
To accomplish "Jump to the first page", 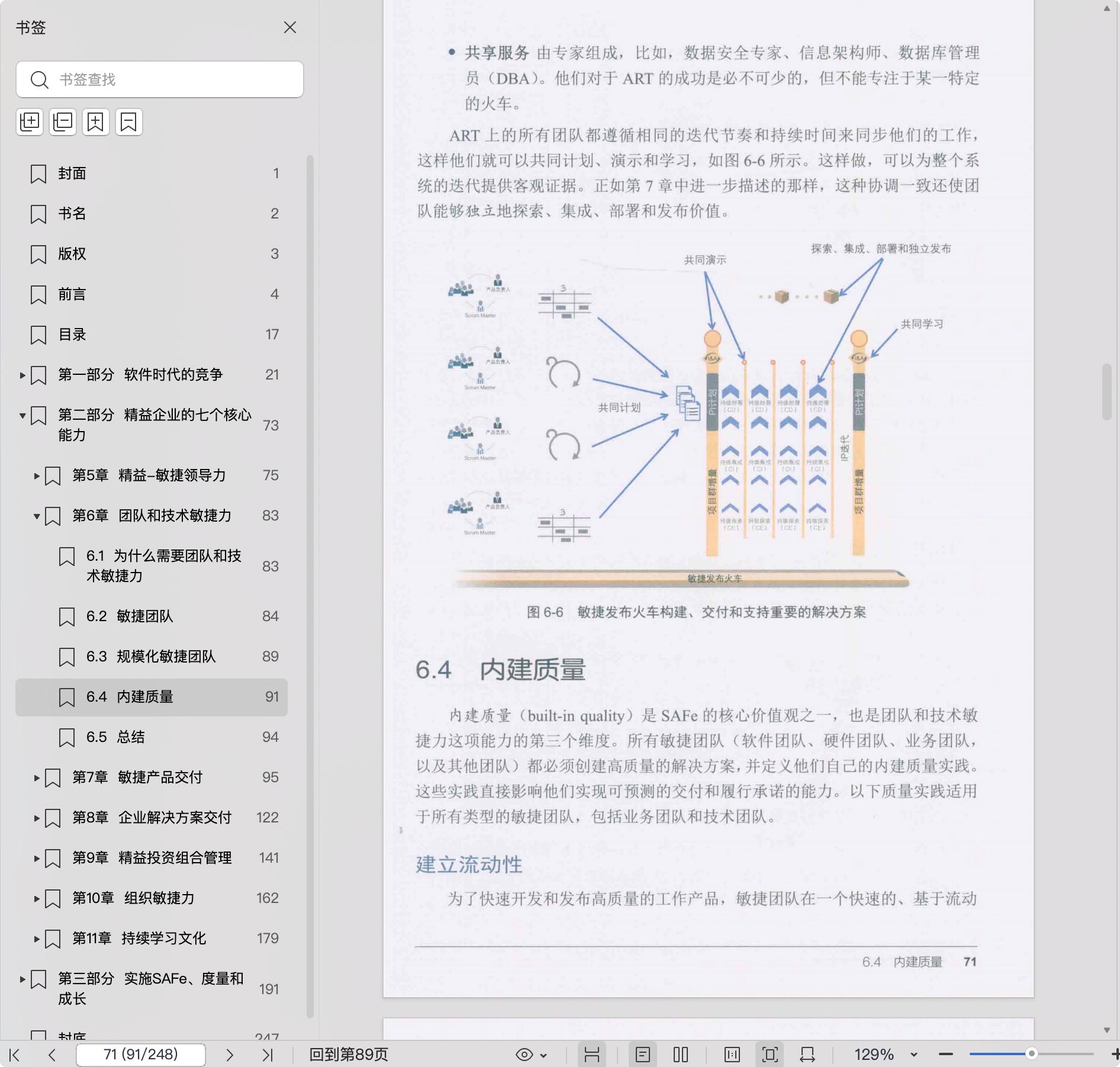I will point(15,1055).
